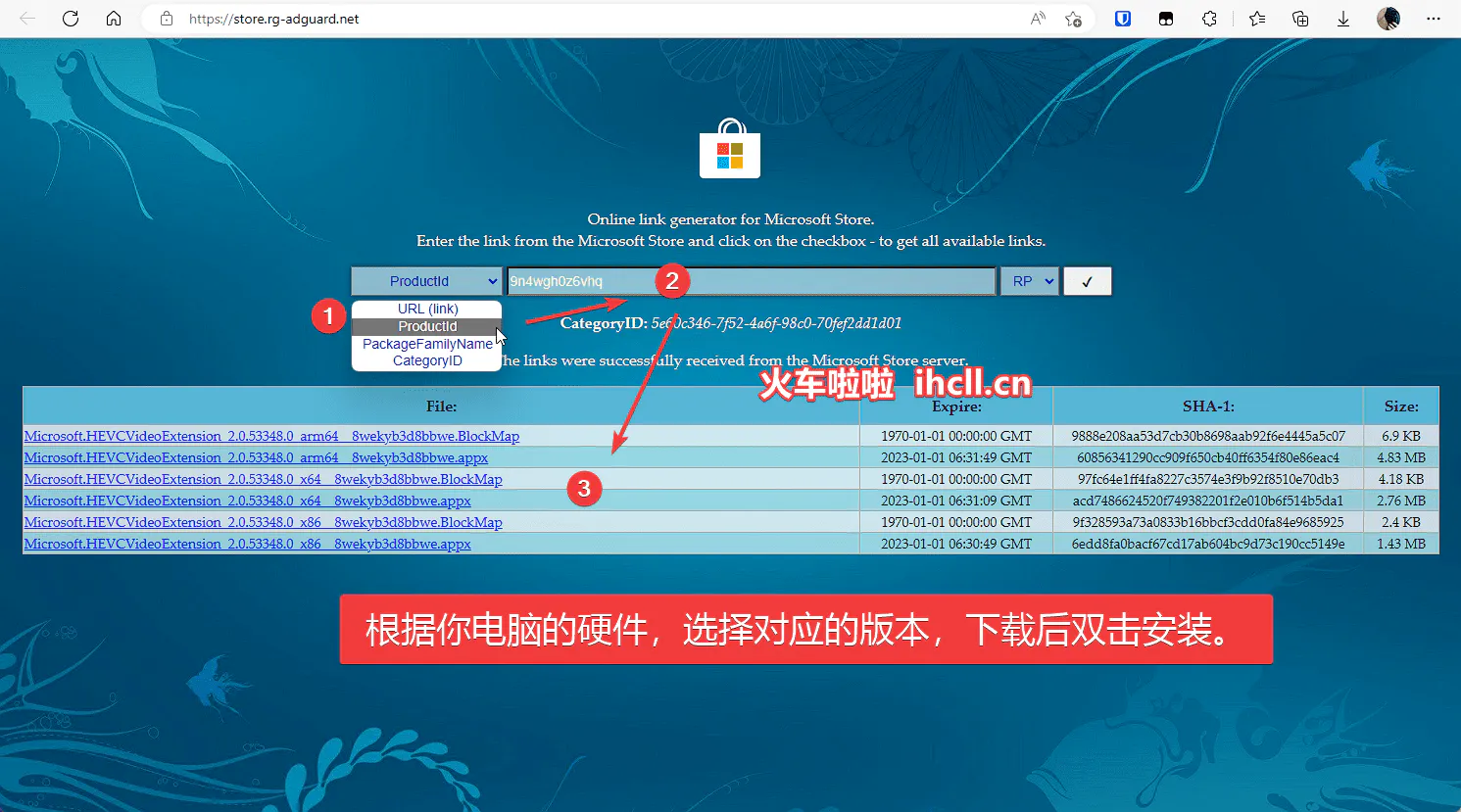
Task: Click the 9n4wgh0z6vhq input field
Action: pos(750,281)
